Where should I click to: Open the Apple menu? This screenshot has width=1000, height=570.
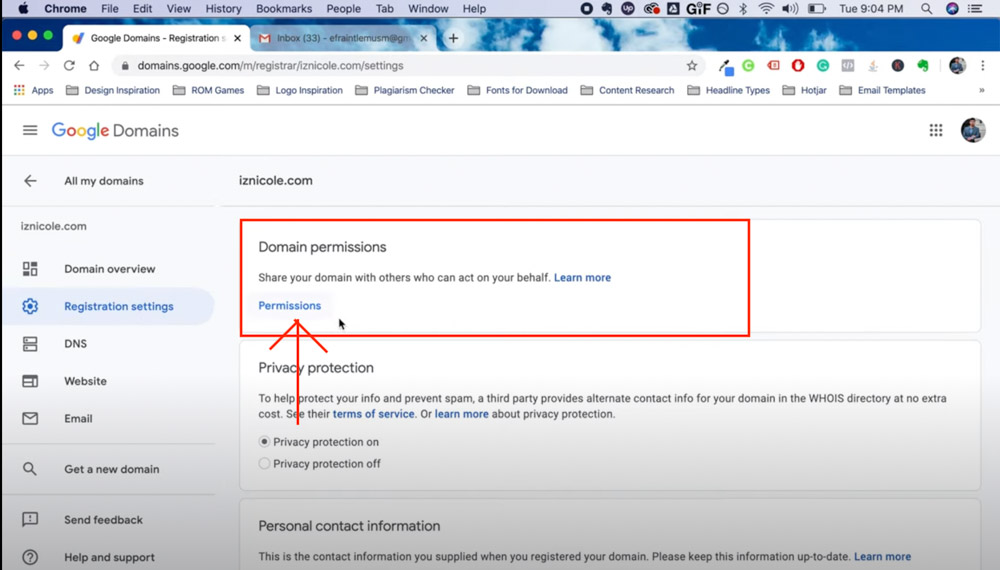click(22, 9)
